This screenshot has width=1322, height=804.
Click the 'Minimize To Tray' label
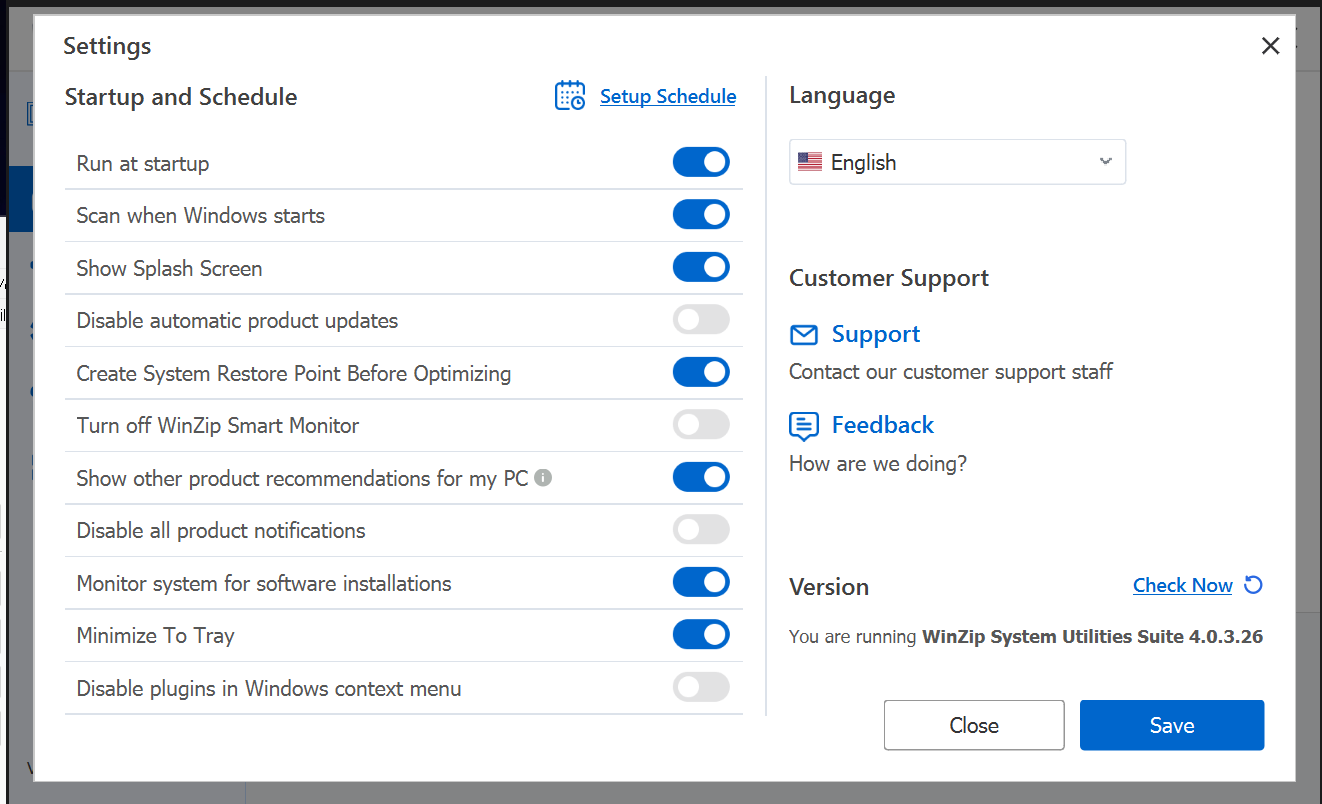pyautogui.click(x=156, y=636)
